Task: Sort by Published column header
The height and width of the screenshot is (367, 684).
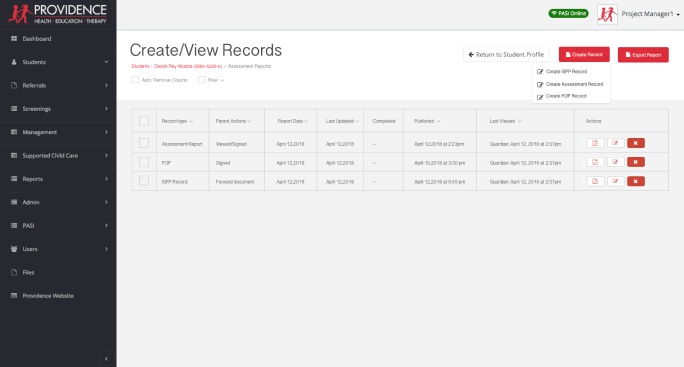Action: click(x=427, y=121)
